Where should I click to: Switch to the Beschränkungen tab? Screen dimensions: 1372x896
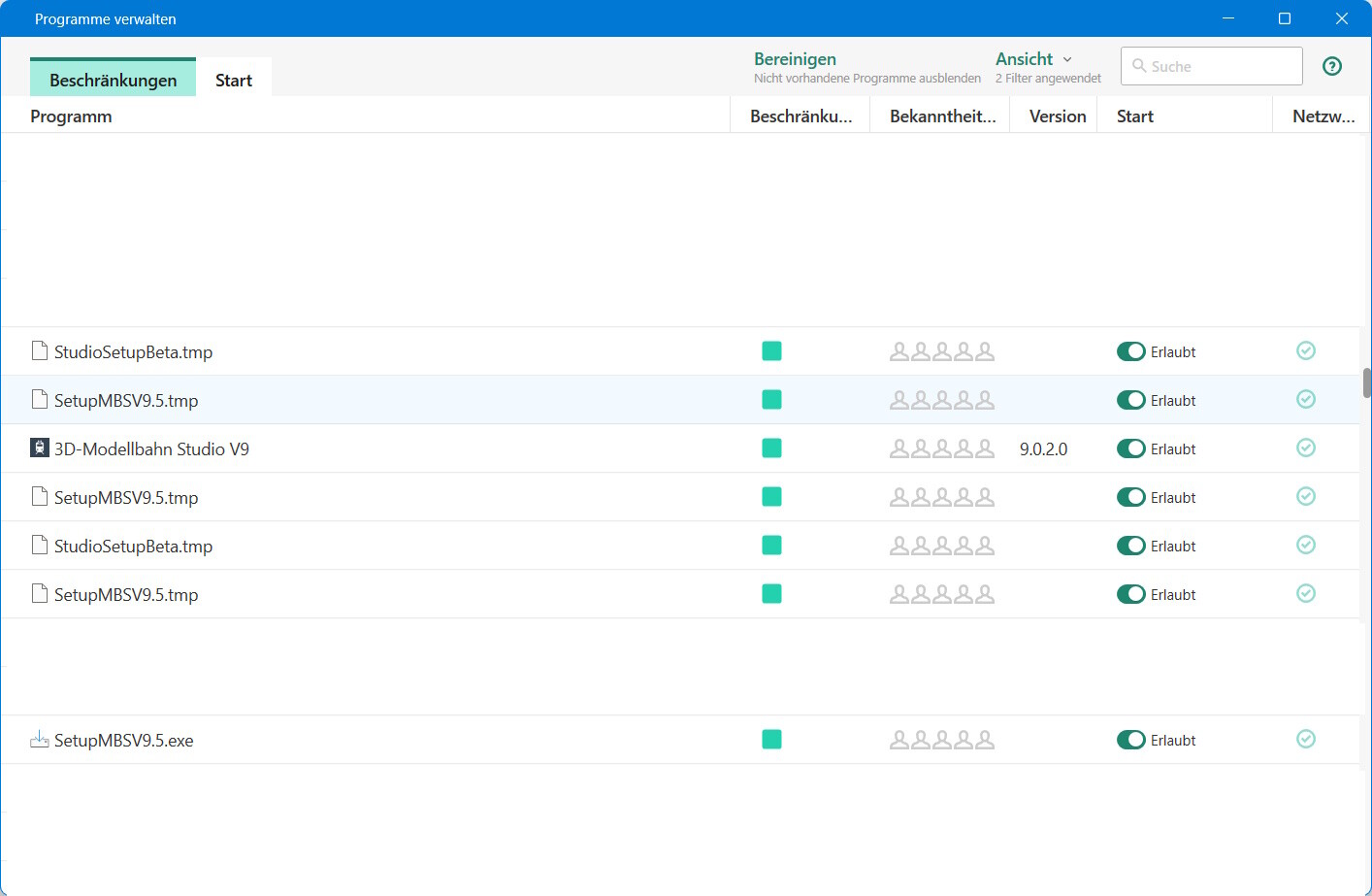pyautogui.click(x=113, y=80)
